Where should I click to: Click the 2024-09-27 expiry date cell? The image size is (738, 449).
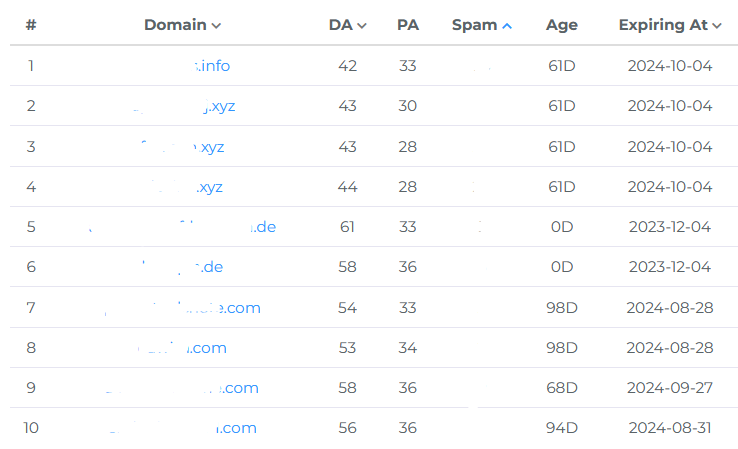[x=669, y=388]
